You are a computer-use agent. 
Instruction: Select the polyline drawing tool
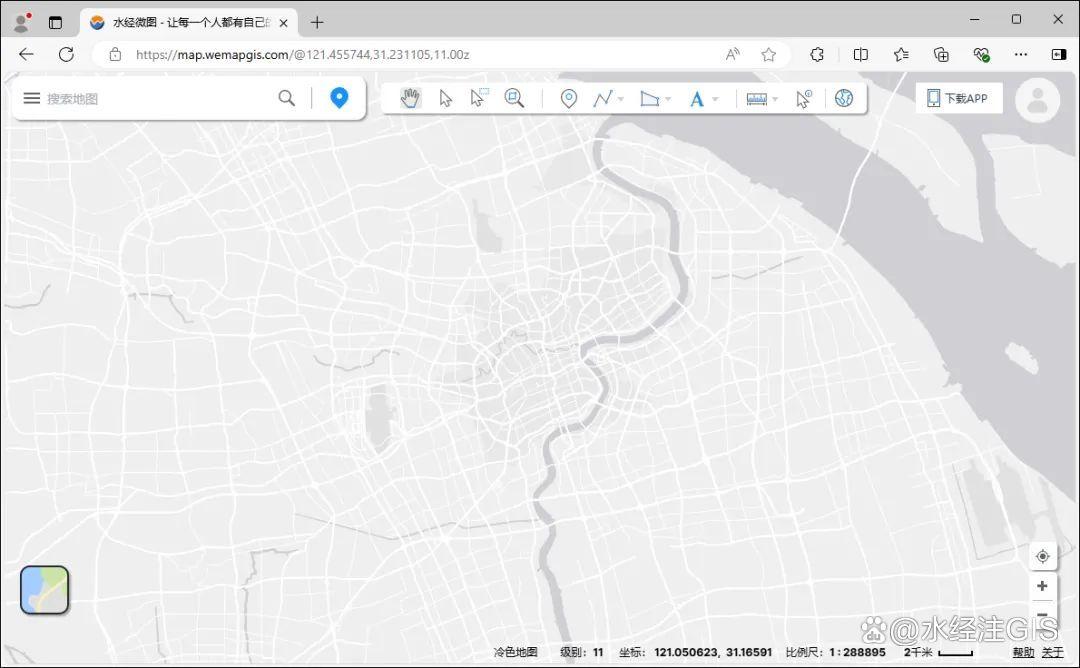tap(603, 98)
